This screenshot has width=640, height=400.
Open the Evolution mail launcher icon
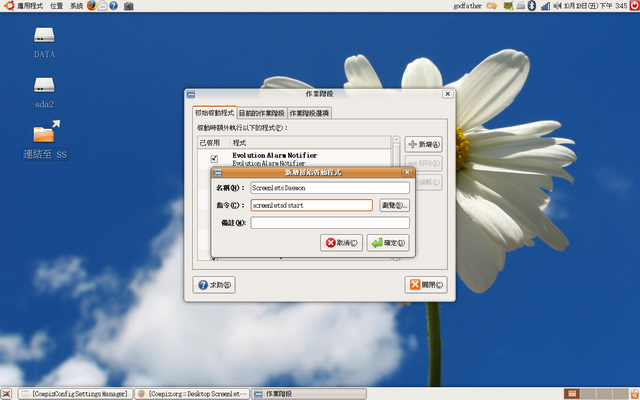point(102,6)
